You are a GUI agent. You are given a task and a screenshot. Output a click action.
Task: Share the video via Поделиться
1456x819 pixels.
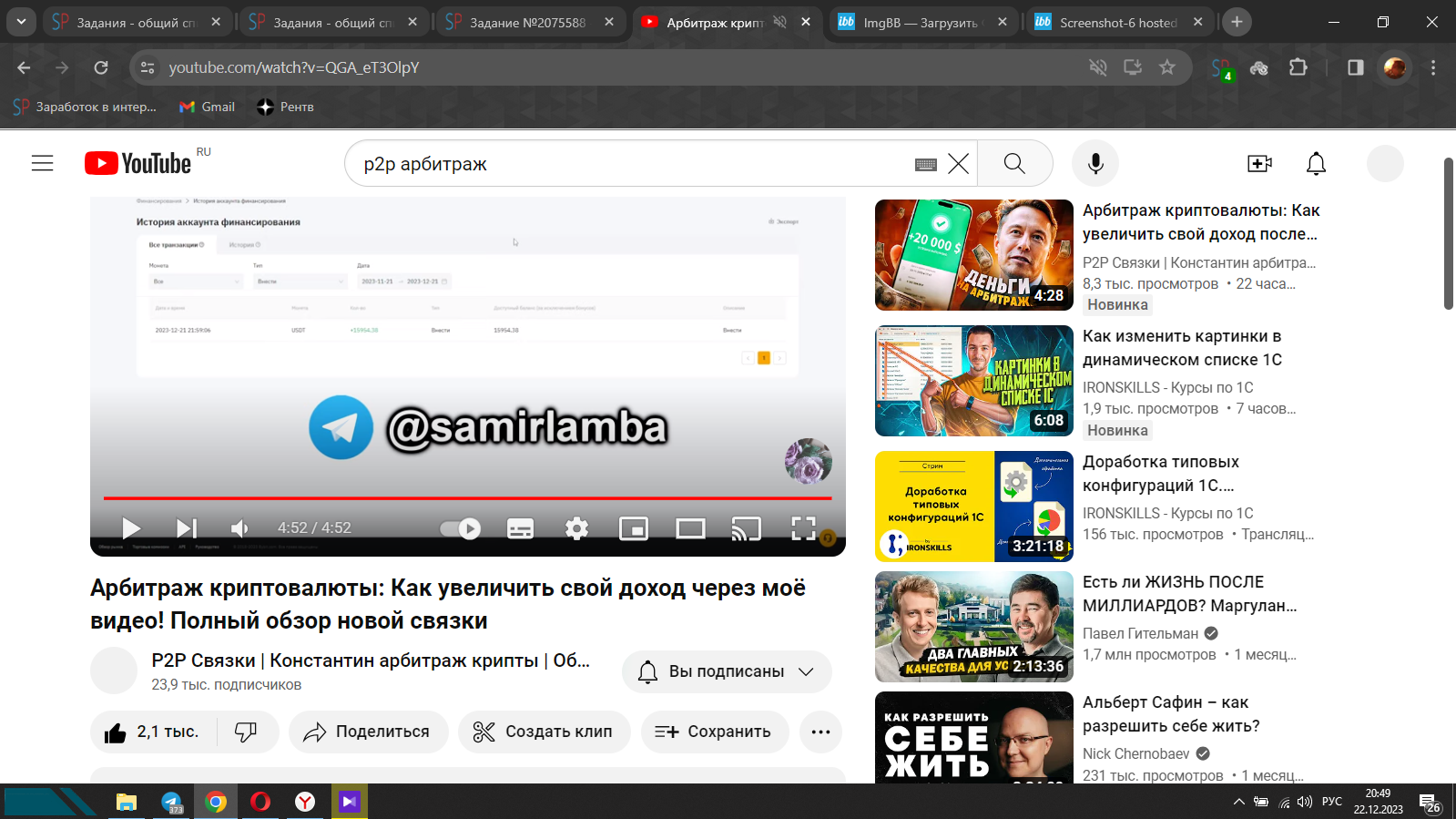(x=368, y=732)
